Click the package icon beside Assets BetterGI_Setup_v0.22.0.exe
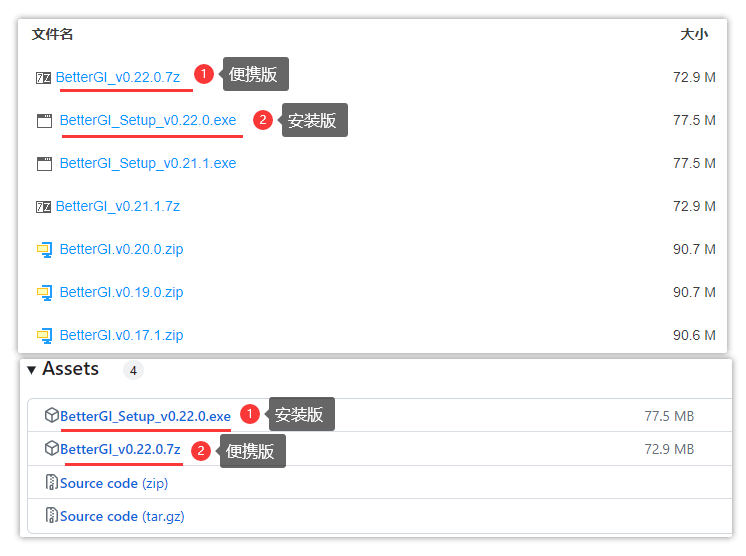Viewport: 746px width, 556px height. point(52,416)
